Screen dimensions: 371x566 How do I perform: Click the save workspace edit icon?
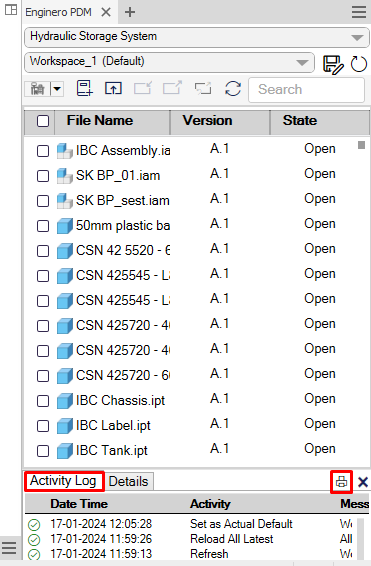pyautogui.click(x=333, y=64)
